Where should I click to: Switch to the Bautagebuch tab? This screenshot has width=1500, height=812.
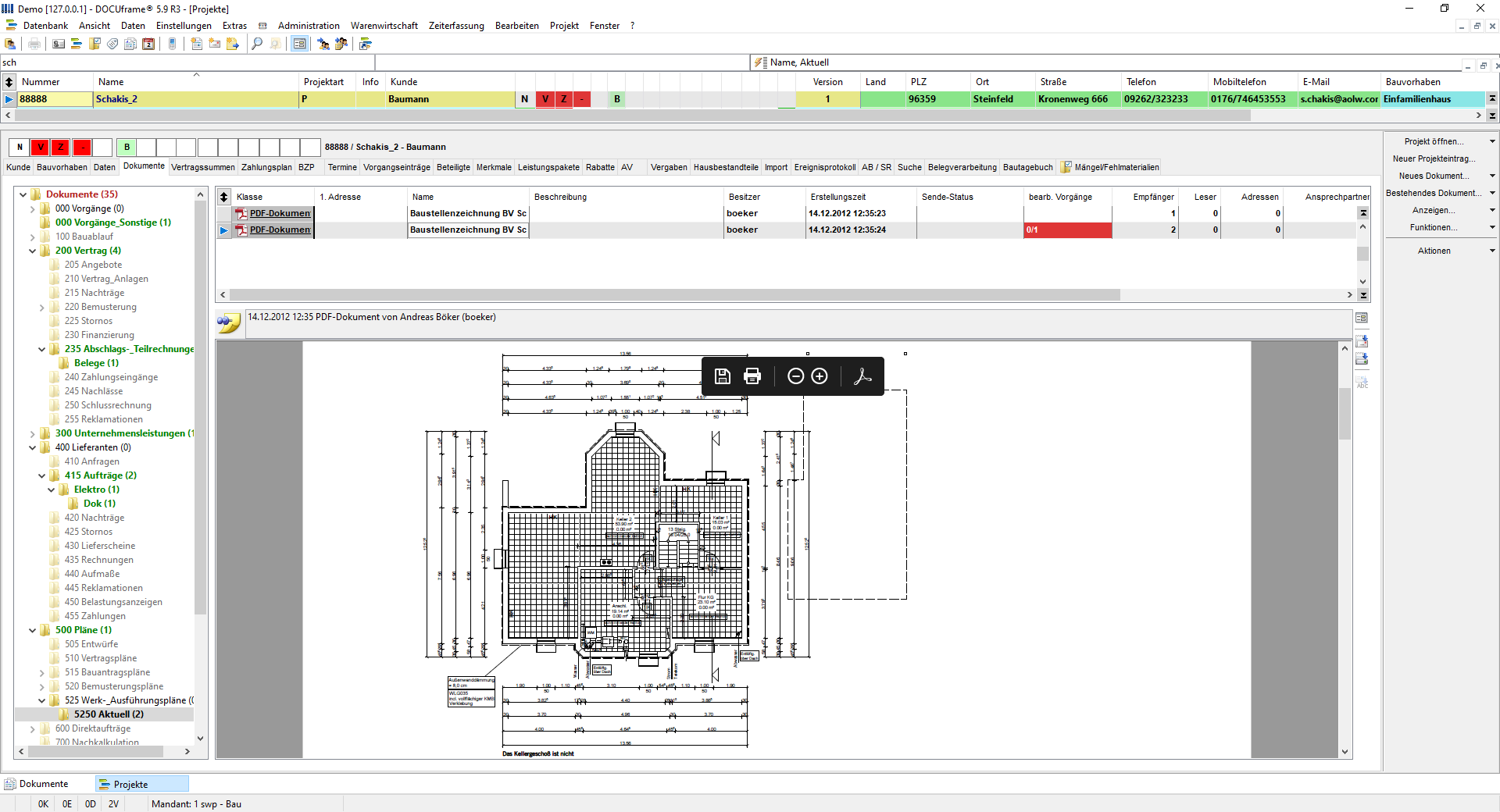[x=1028, y=167]
